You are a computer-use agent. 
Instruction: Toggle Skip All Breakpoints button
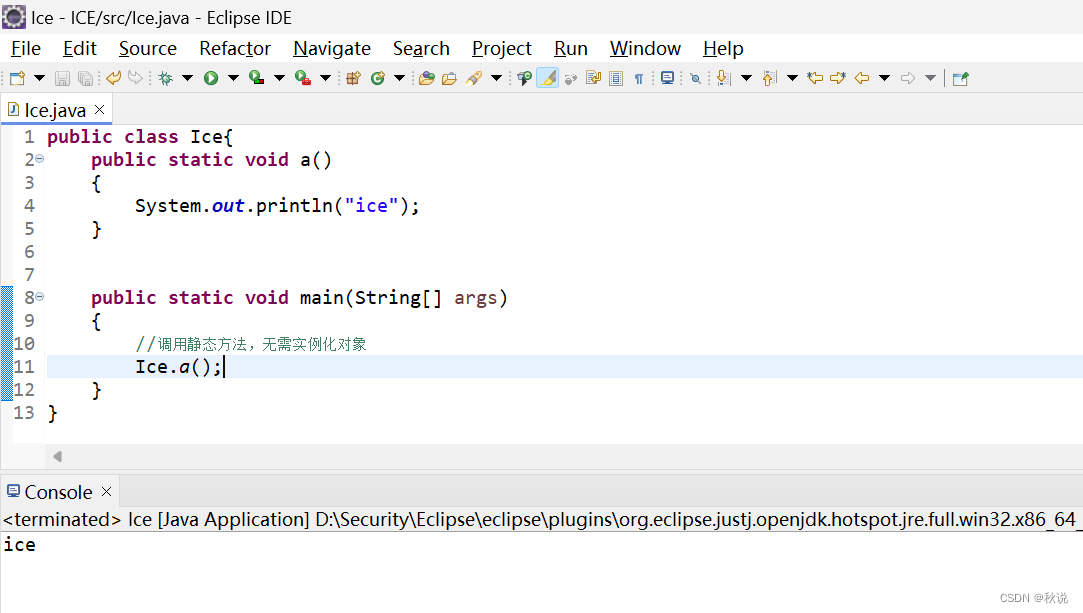click(x=696, y=79)
